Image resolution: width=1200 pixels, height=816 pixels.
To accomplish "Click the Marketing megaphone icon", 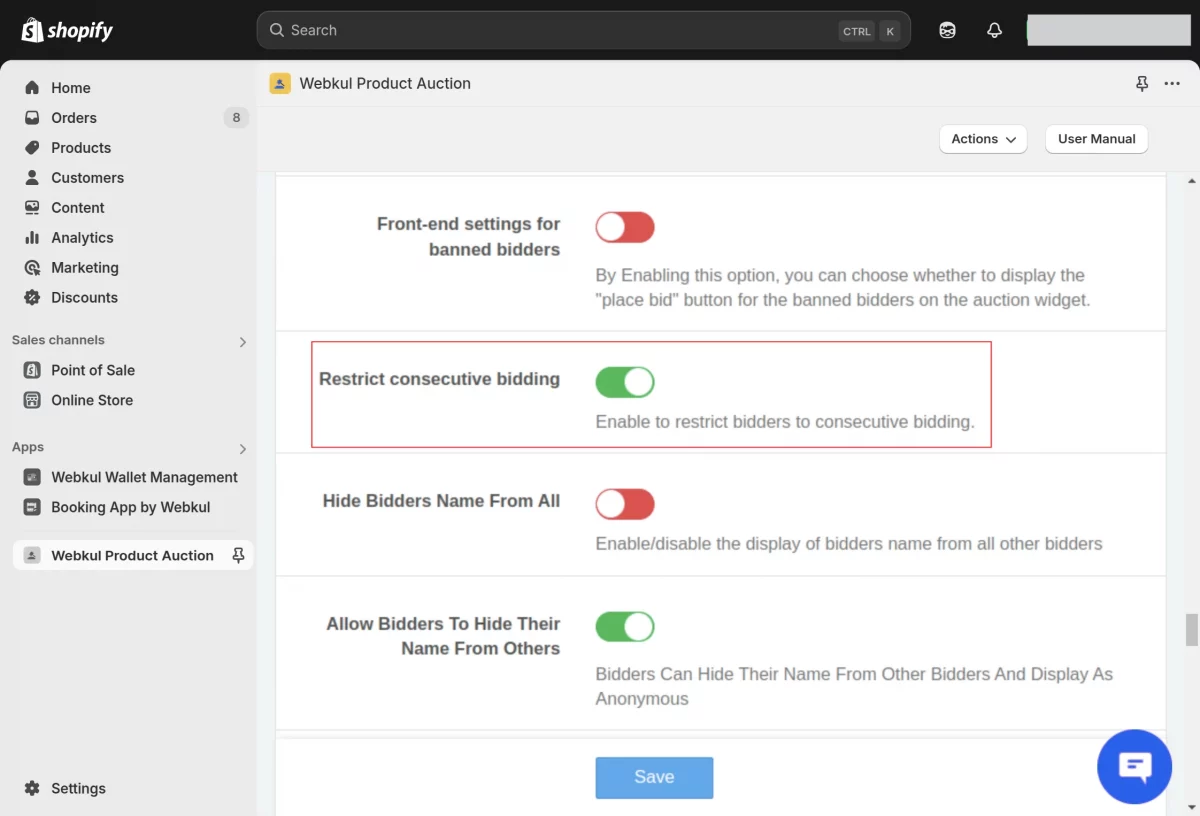I will click(31, 267).
